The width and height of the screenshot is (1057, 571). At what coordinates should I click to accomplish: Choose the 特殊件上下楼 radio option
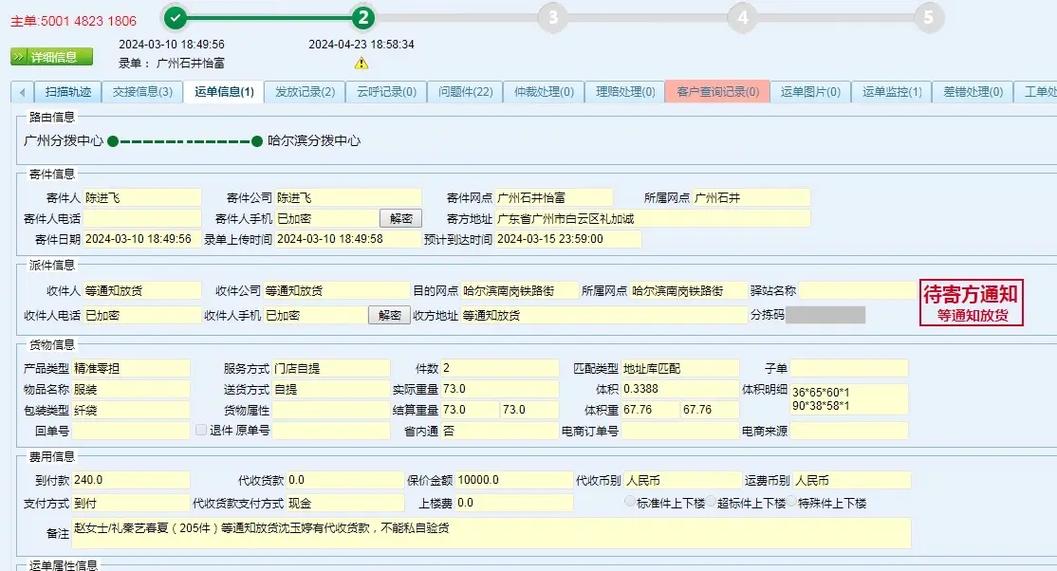coord(791,502)
